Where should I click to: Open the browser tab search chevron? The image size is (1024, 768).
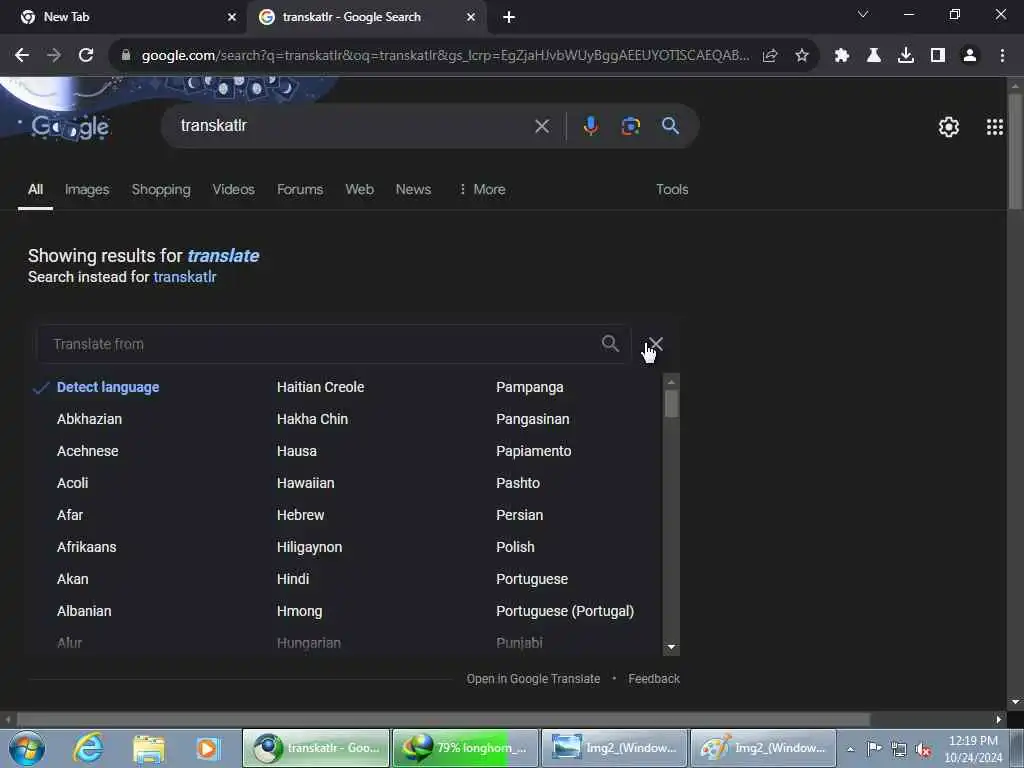tap(863, 14)
